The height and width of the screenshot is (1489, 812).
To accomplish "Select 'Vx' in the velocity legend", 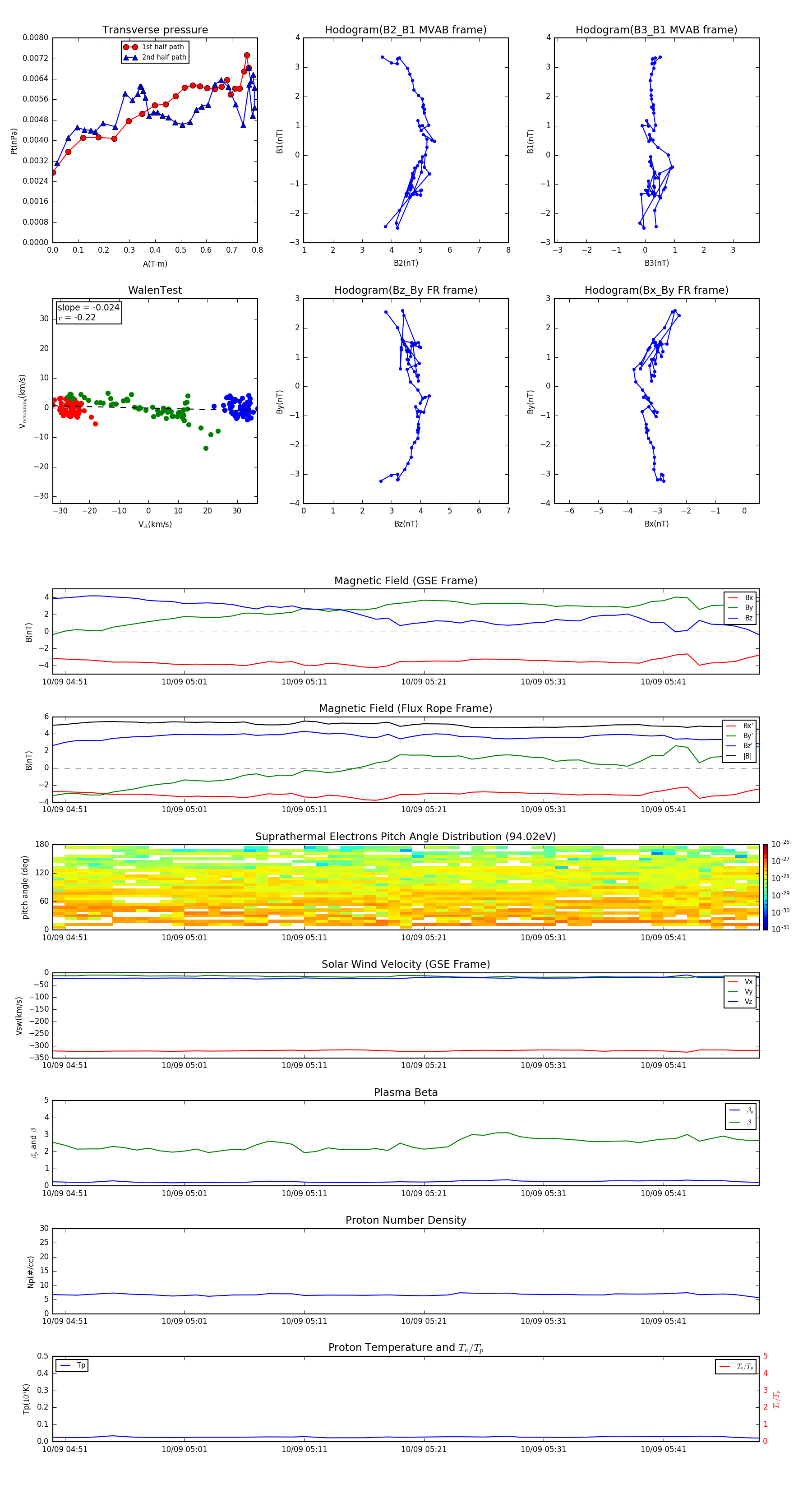I will click(741, 981).
